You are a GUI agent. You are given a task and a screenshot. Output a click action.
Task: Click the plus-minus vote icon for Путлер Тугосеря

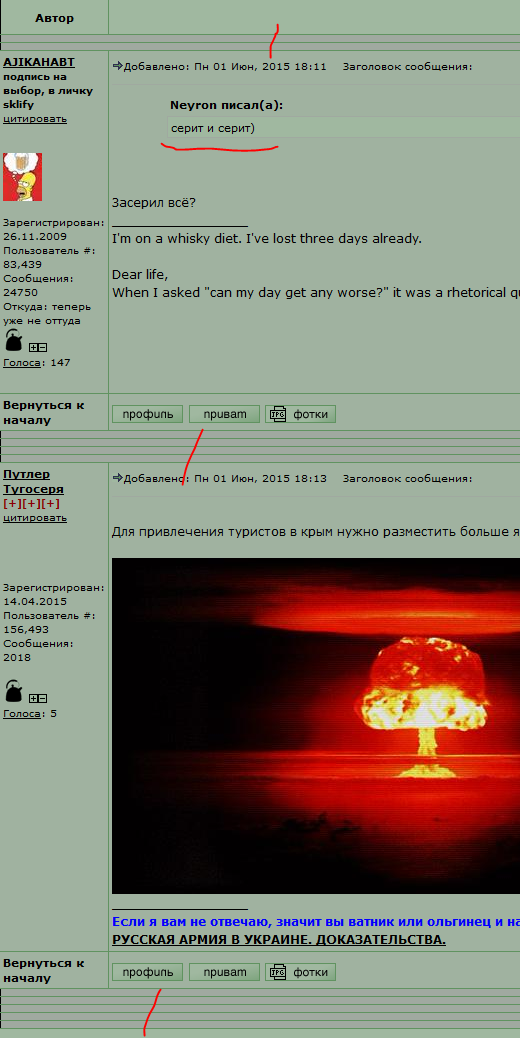[x=38, y=698]
